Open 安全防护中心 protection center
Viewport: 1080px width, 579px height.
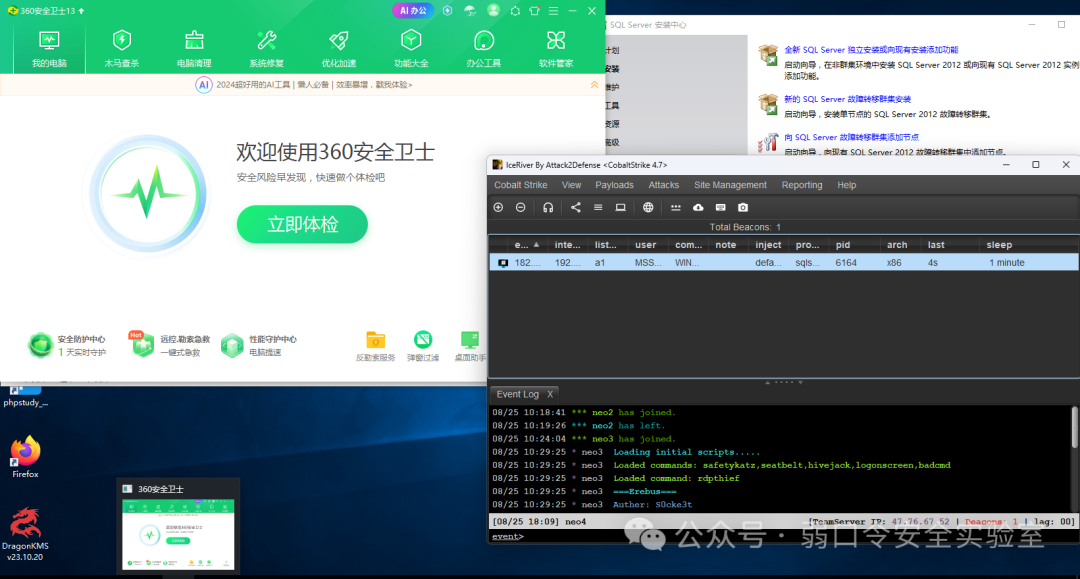(x=68, y=345)
